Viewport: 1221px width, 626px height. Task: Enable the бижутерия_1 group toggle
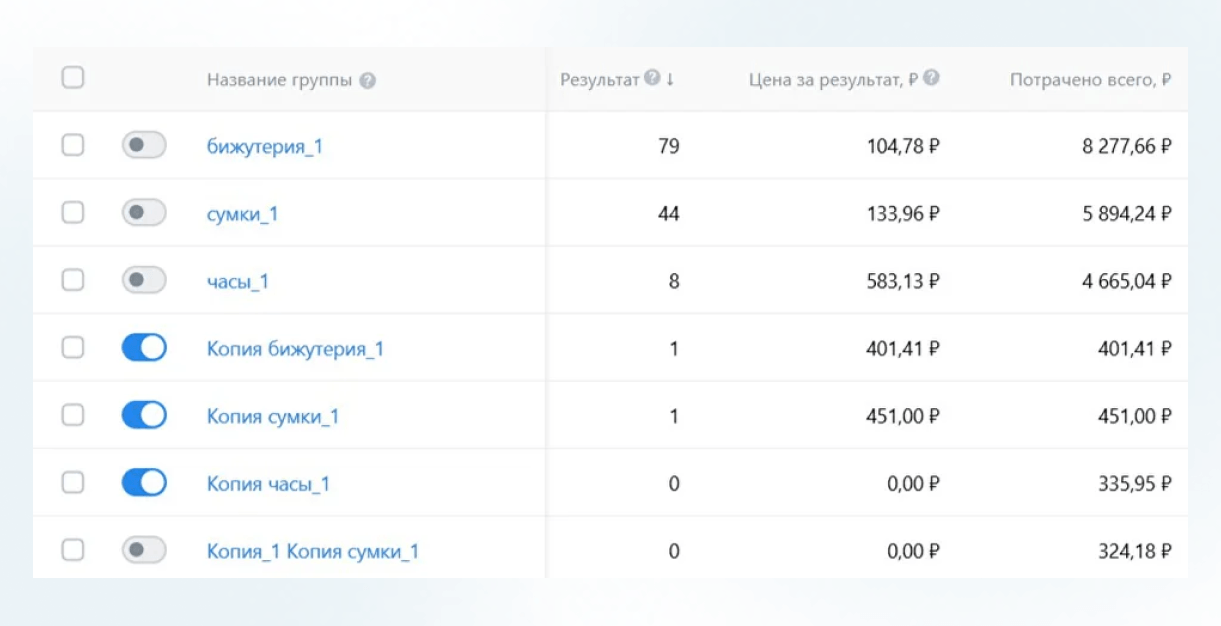[144, 146]
